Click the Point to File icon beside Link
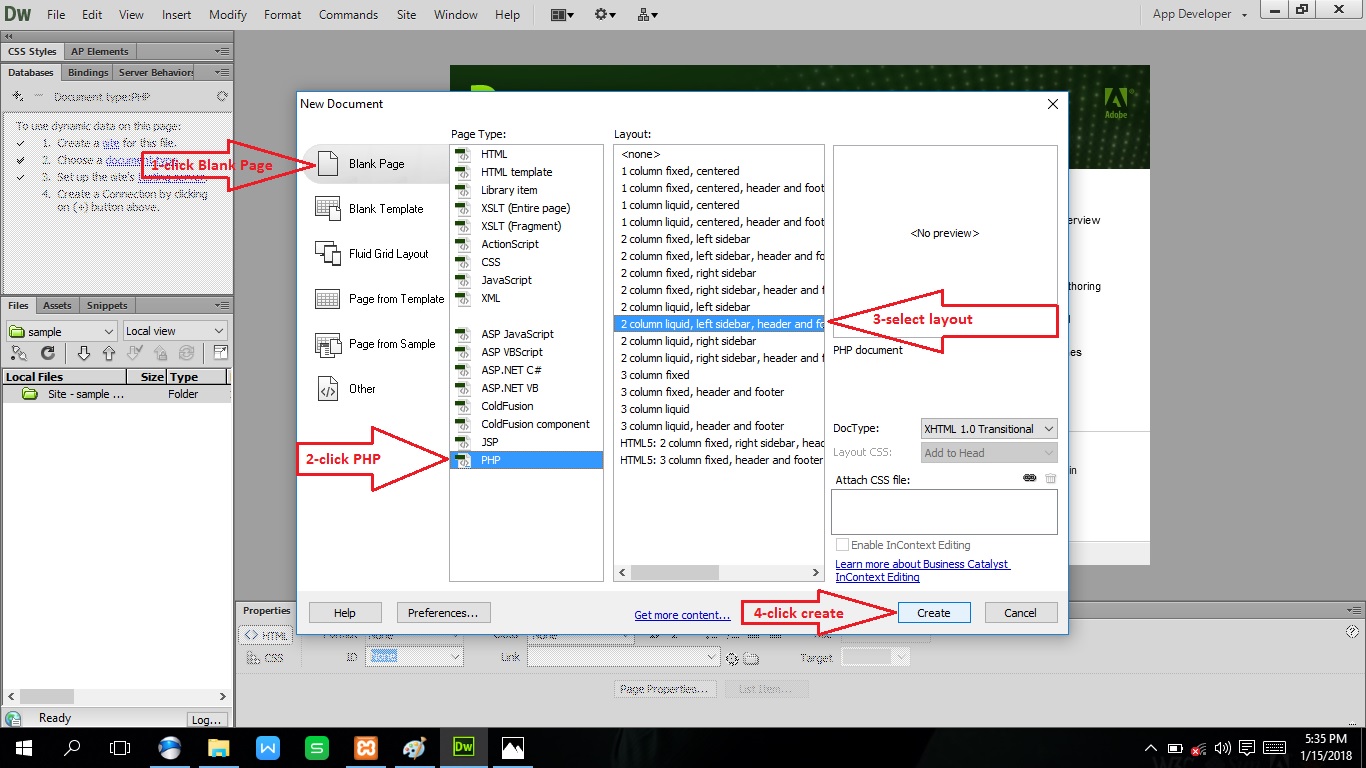The height and width of the screenshot is (768, 1366). point(733,658)
